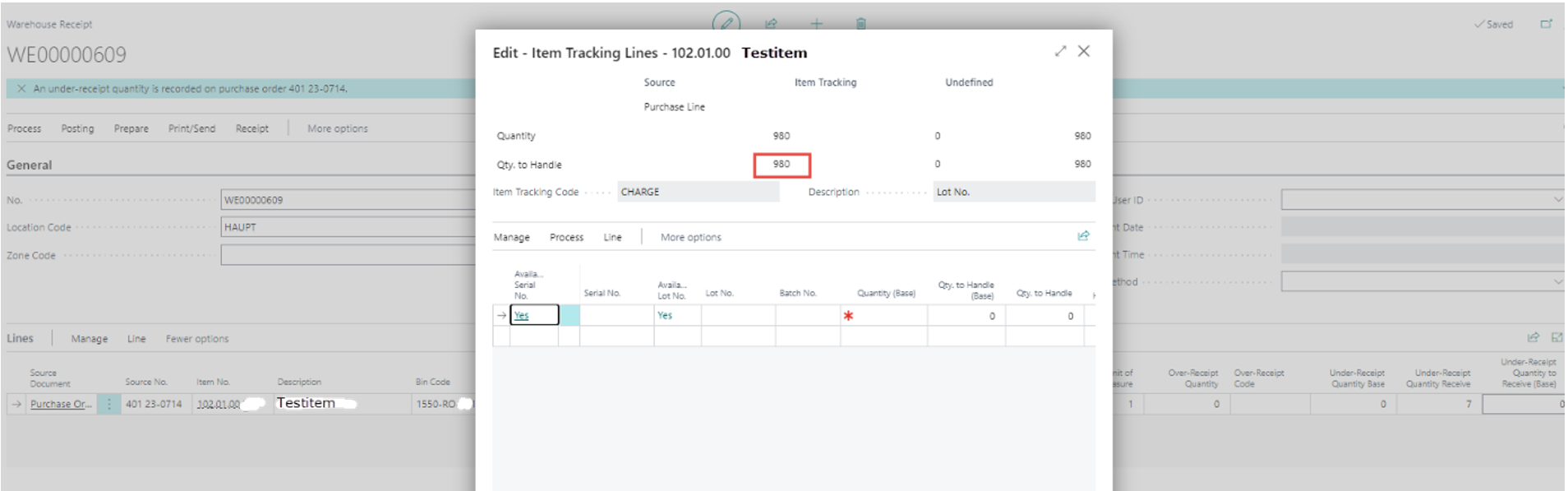The image size is (1568, 491).
Task: Click the Yes link under Availa... Serial No.
Action: pos(521,315)
